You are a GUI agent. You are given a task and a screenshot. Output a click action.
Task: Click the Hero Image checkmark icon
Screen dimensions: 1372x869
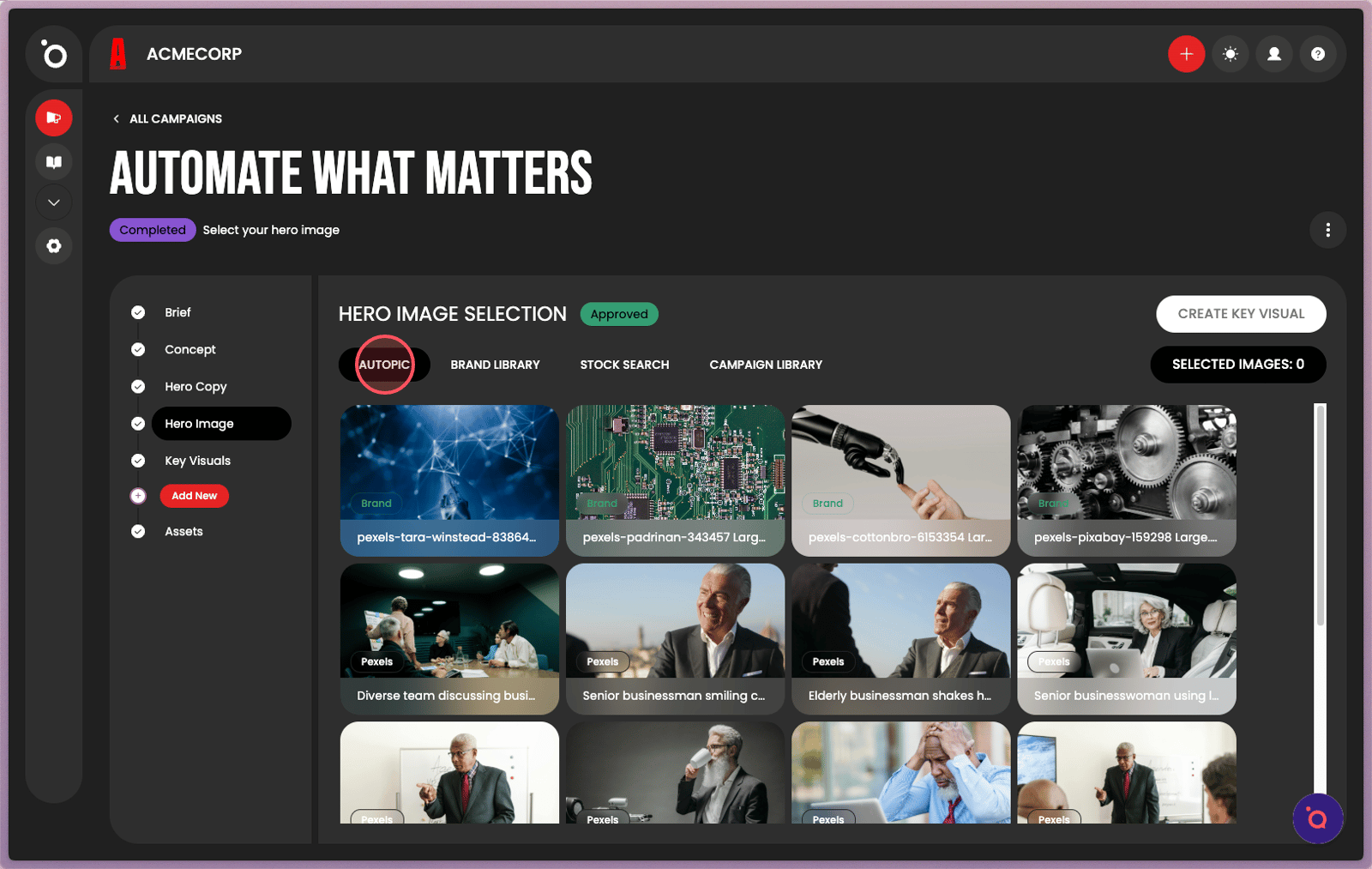(x=138, y=424)
